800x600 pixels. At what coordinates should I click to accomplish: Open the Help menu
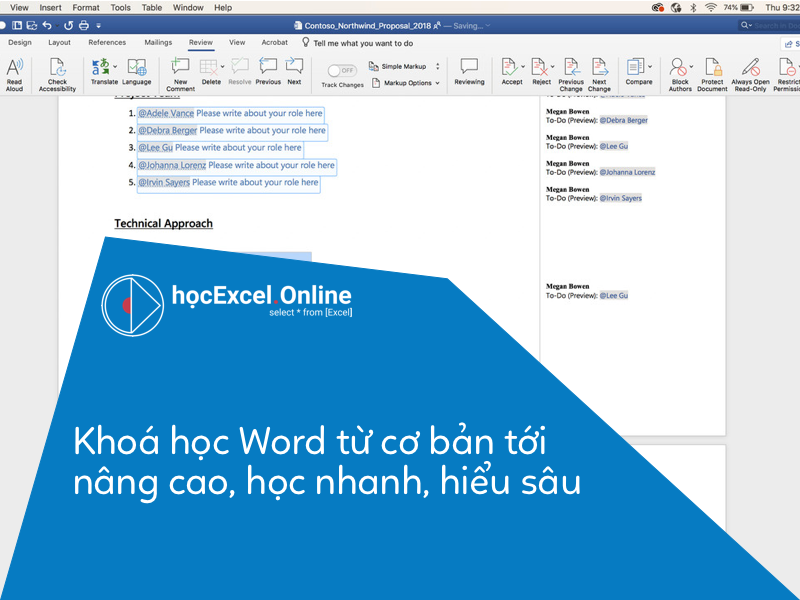[223, 8]
